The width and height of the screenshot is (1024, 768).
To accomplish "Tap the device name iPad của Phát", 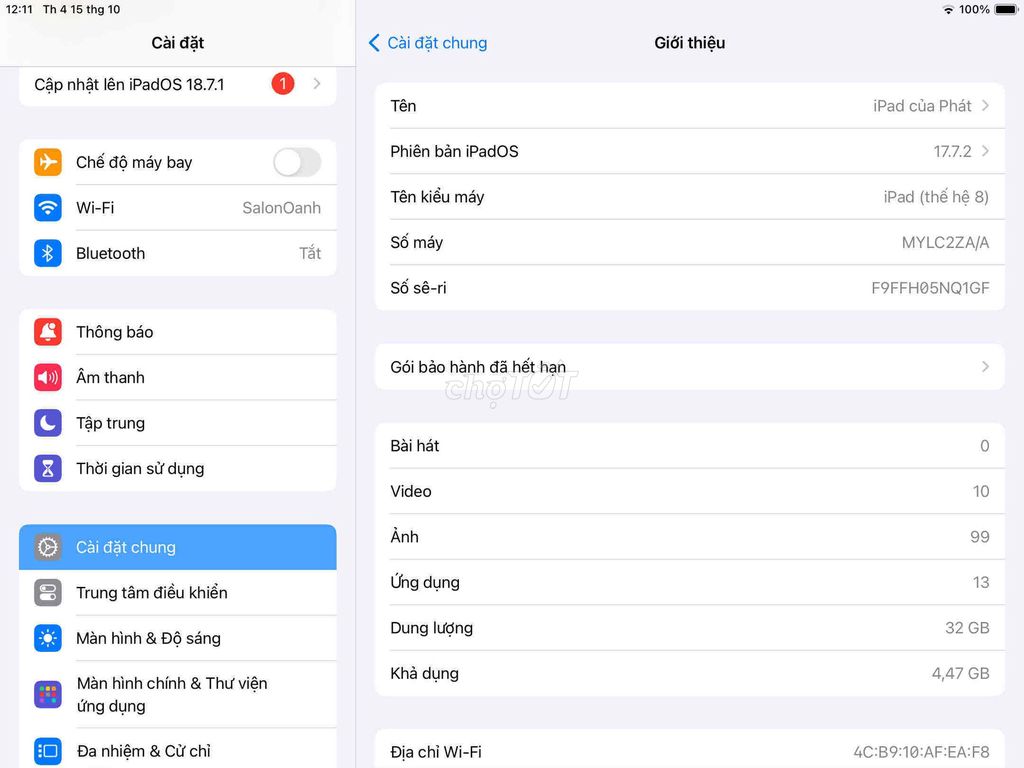I will click(x=922, y=106).
